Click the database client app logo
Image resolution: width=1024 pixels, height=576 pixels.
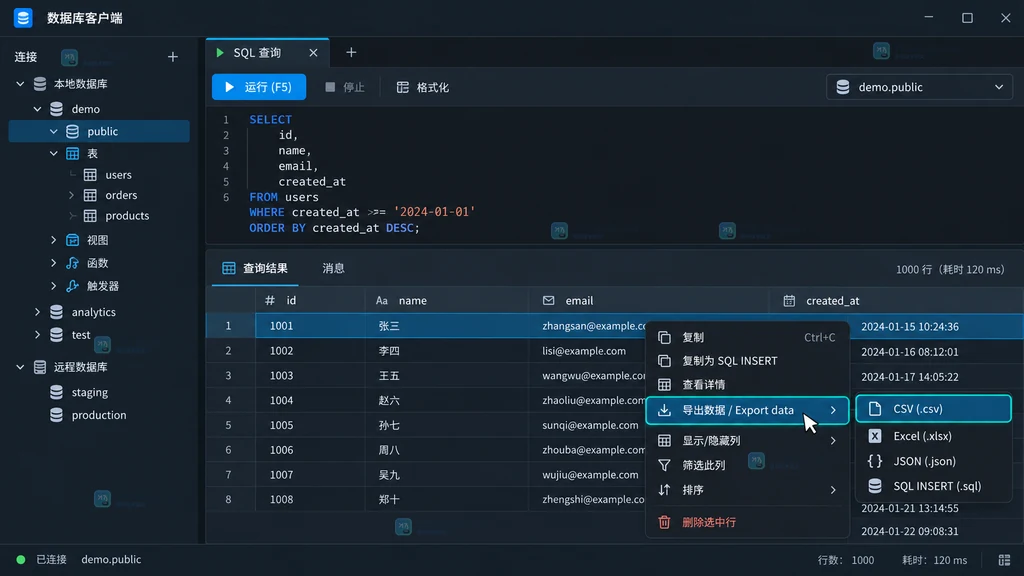pos(23,18)
